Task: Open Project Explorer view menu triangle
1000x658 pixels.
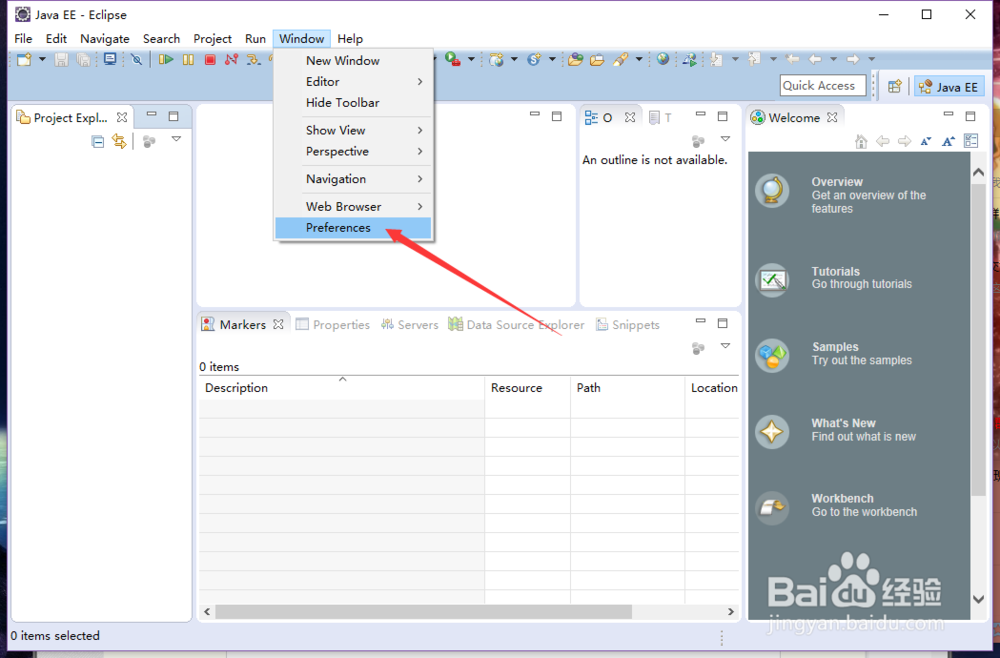Action: 177,139
